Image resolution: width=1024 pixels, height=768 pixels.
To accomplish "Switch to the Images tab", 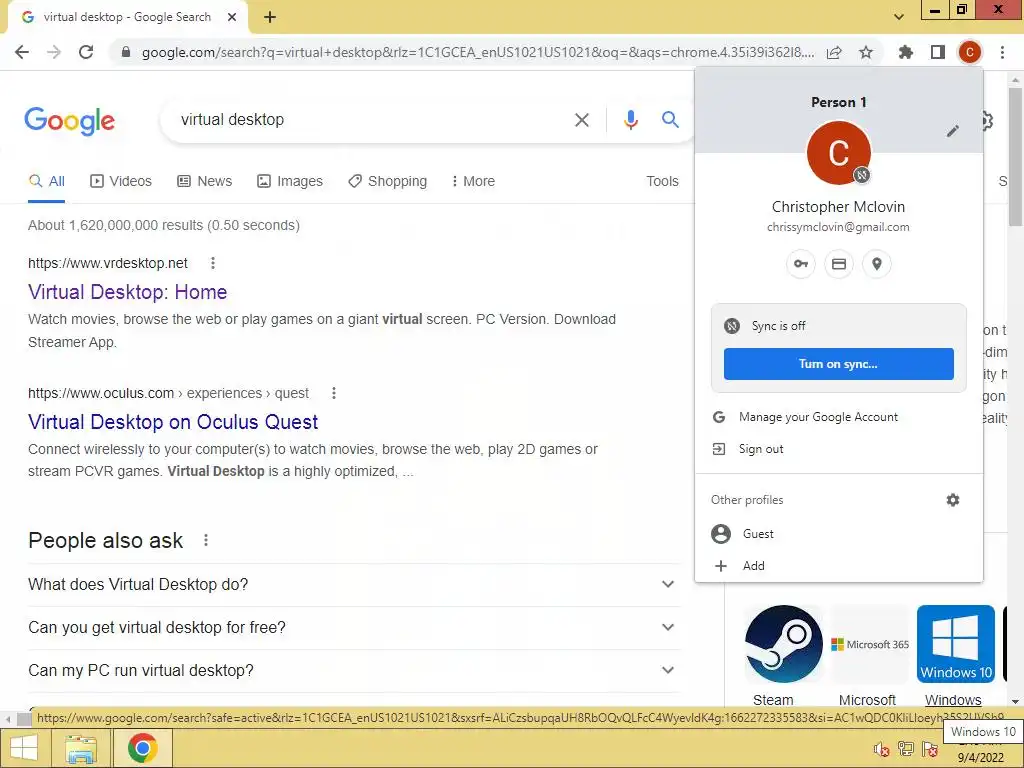I will [290, 182].
